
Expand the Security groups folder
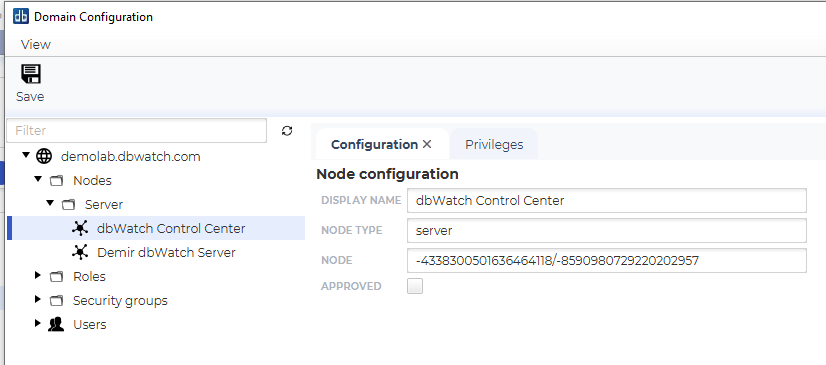click(x=37, y=299)
